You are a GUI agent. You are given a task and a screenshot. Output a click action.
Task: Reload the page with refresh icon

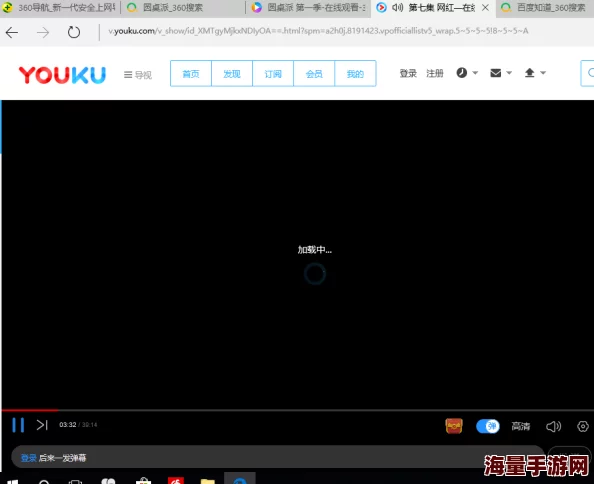tap(74, 32)
